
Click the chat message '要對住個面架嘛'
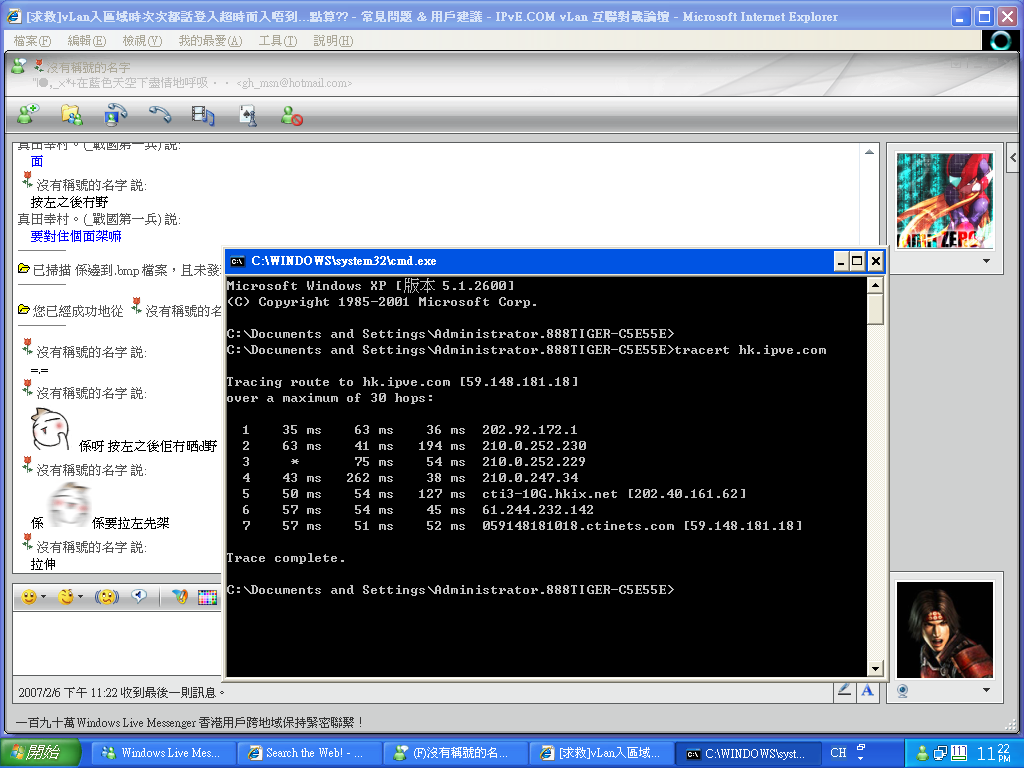pos(76,236)
